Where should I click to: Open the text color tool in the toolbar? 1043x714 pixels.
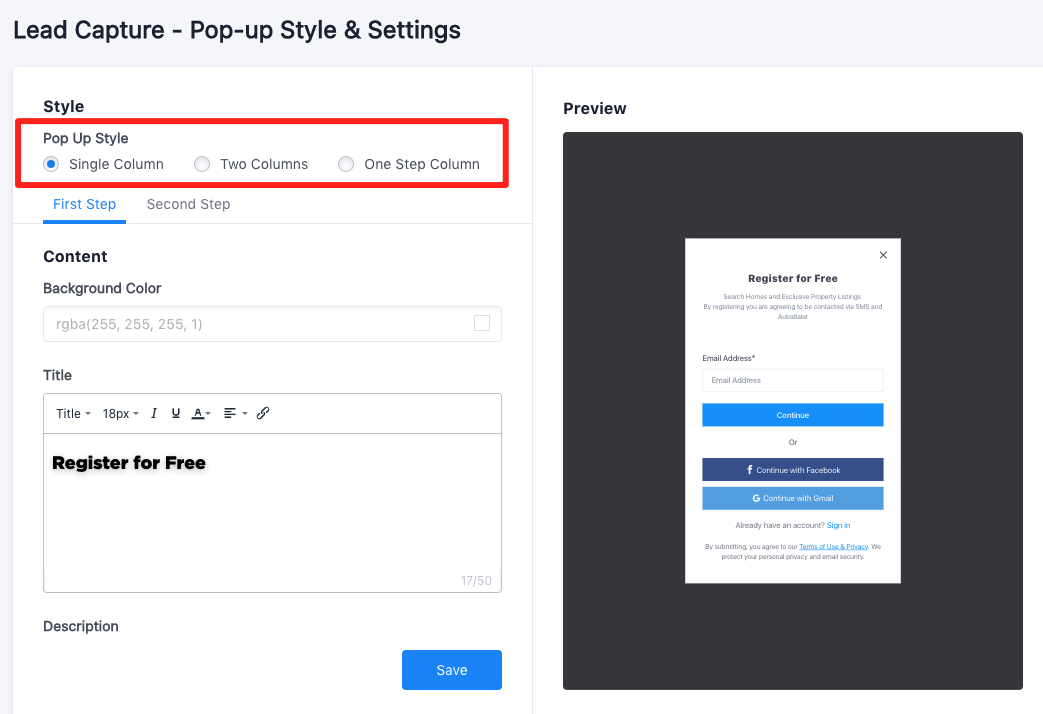click(198, 413)
